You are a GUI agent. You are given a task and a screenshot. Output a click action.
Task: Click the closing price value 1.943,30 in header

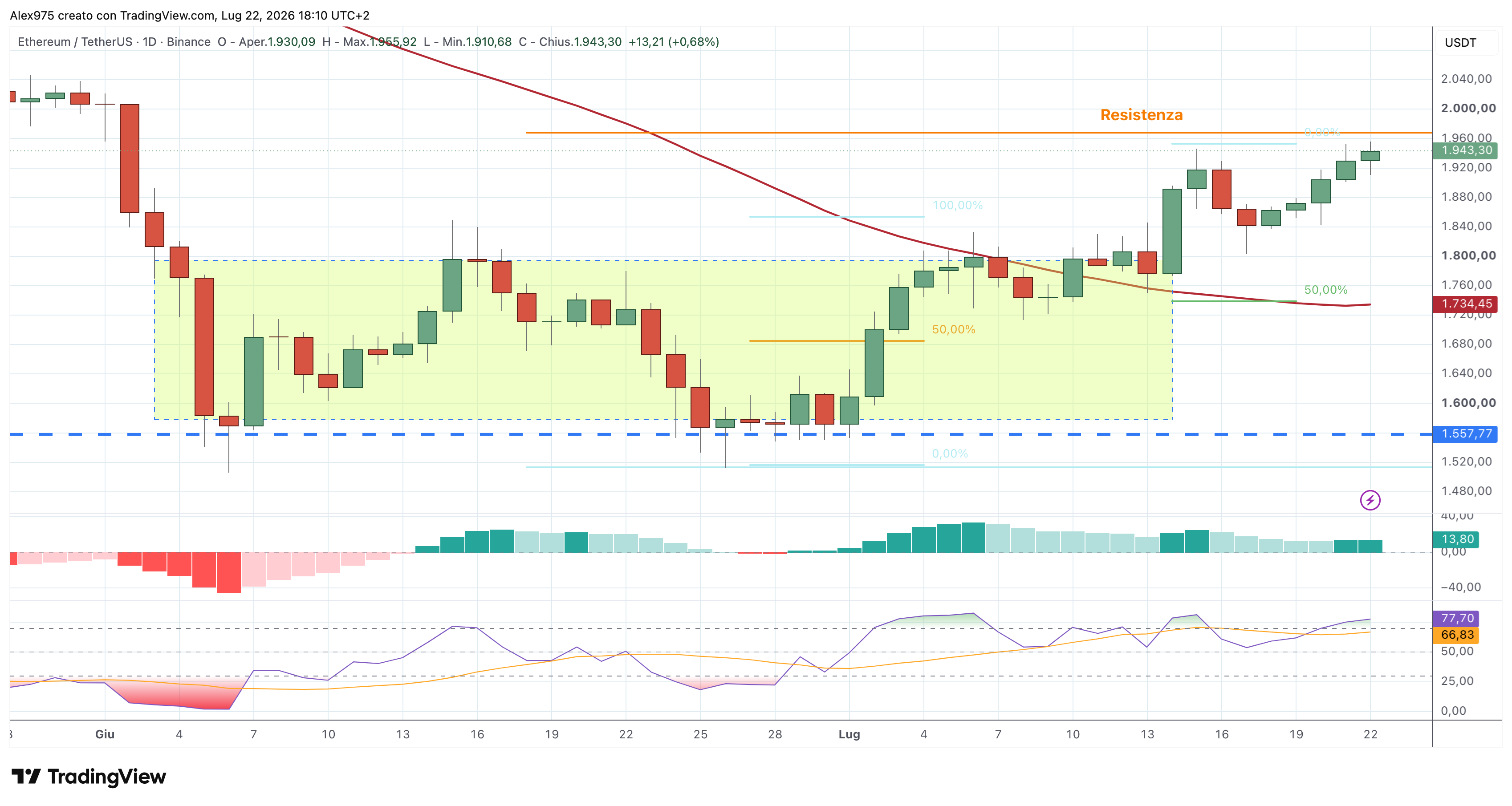(x=597, y=42)
